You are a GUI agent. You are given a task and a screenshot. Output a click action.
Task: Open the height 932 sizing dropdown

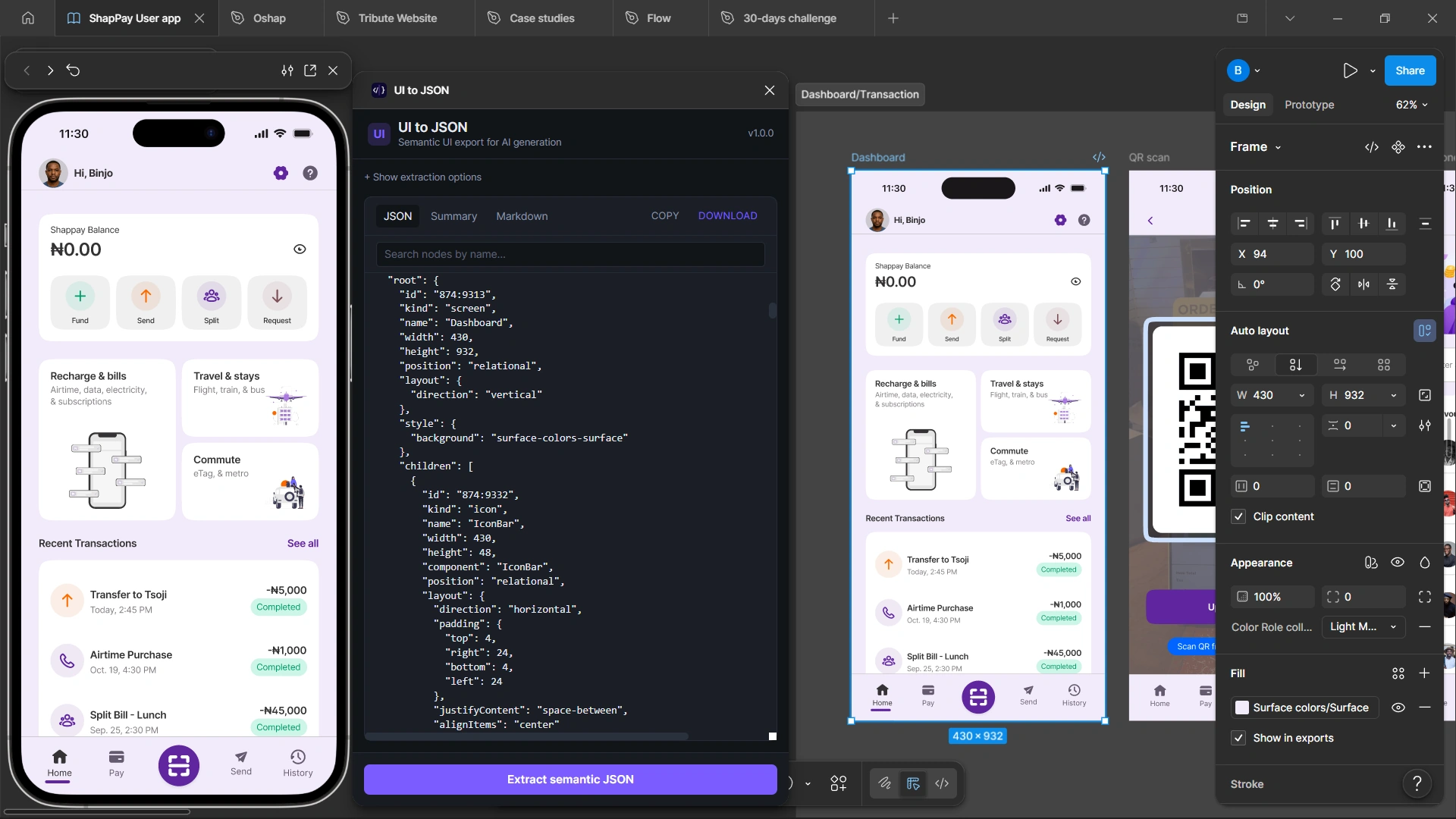tap(1393, 395)
